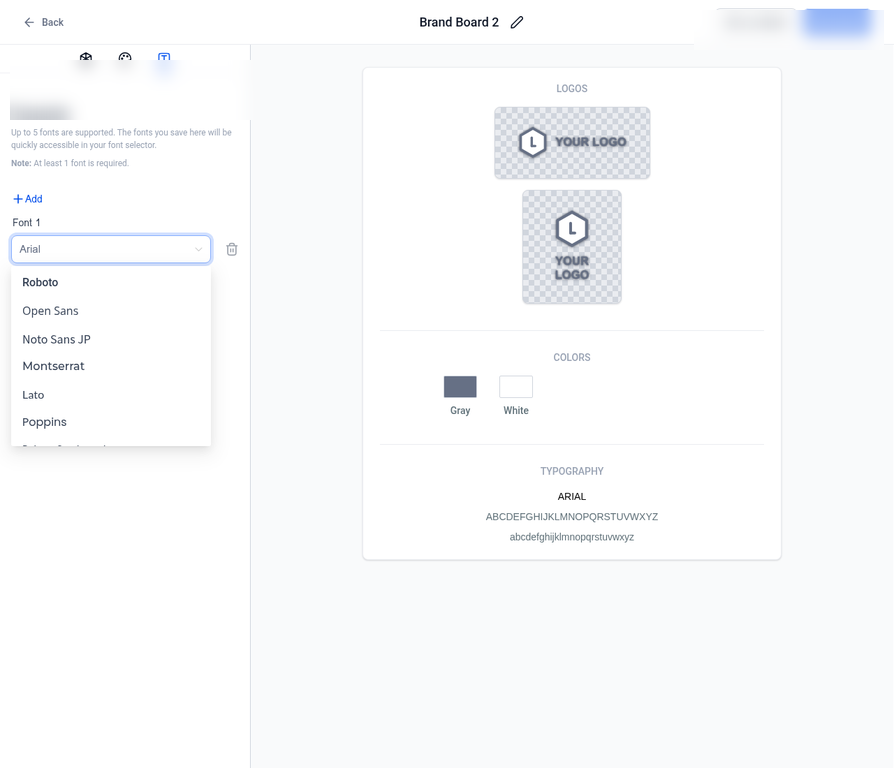894x768 pixels.
Task: Click the Font 1 label
Action: click(x=26, y=222)
